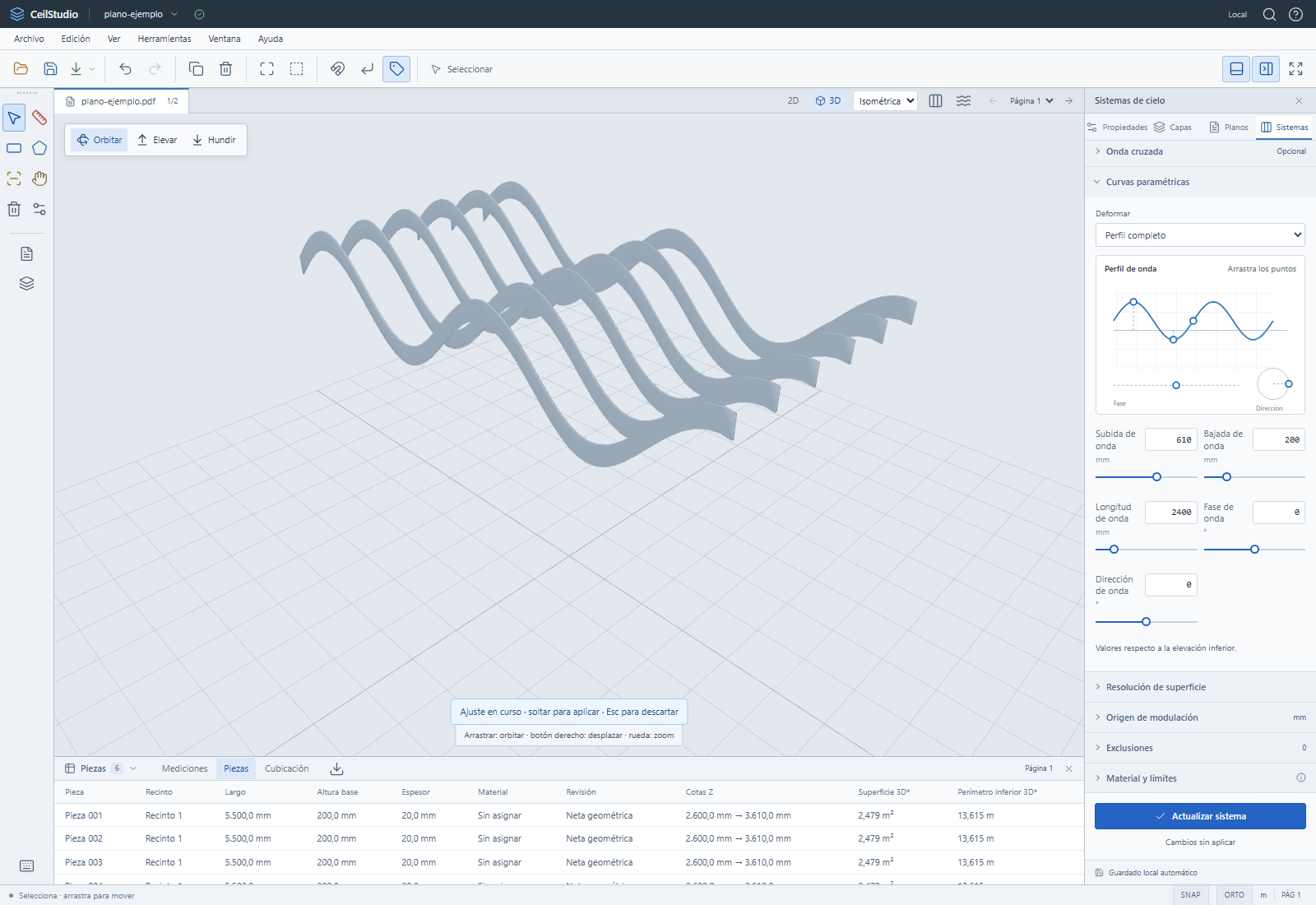
Task: Adjust the Dirección de onda slider
Action: pyautogui.click(x=1147, y=622)
